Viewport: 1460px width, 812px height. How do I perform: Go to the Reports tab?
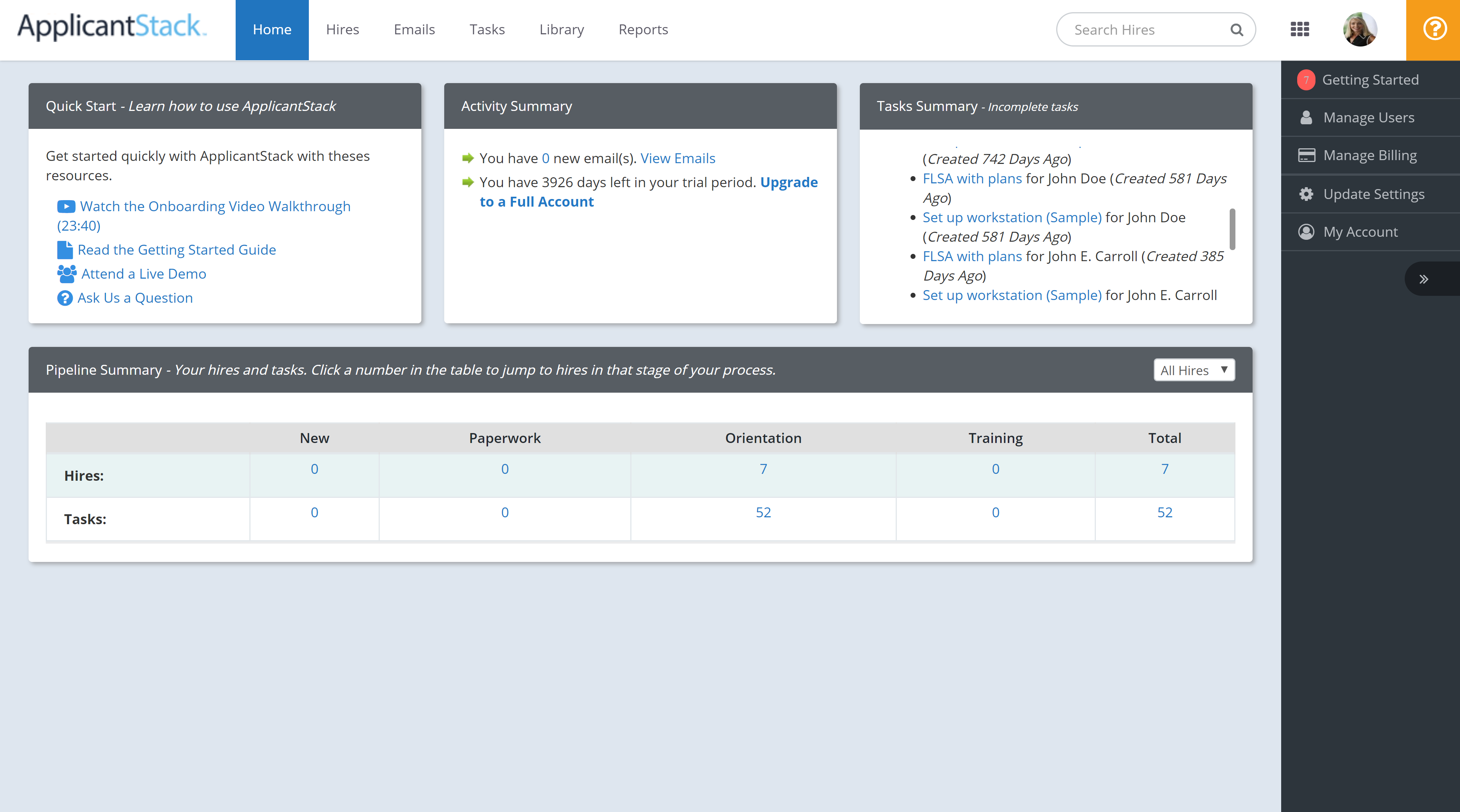click(643, 29)
